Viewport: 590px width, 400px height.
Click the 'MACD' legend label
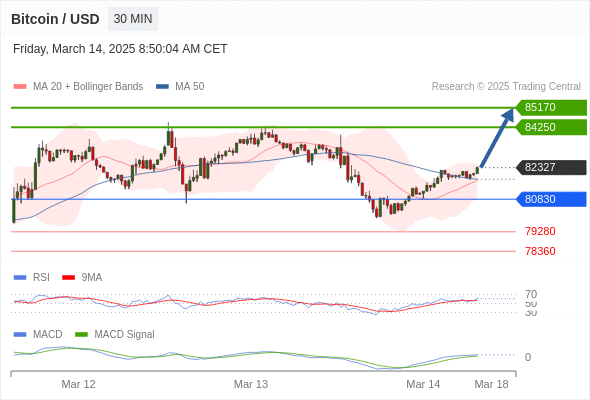point(48,335)
